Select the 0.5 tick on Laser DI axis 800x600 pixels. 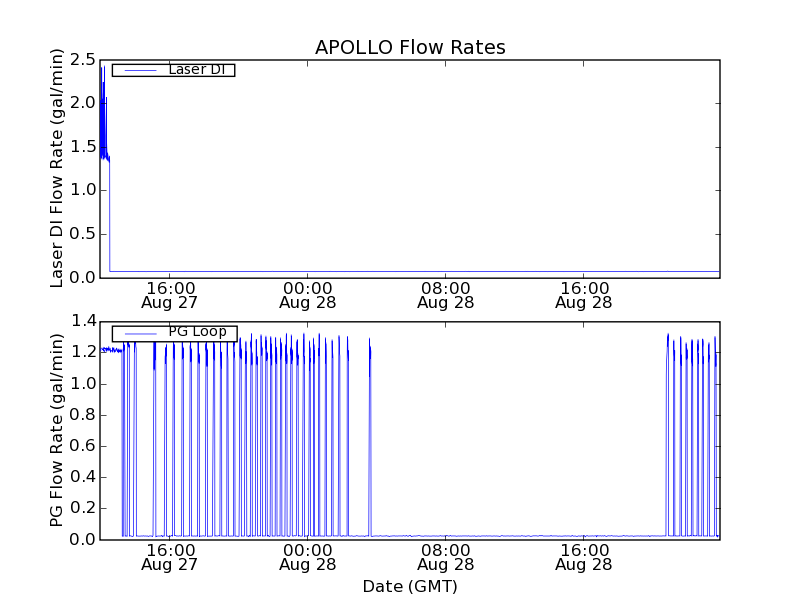click(83, 234)
